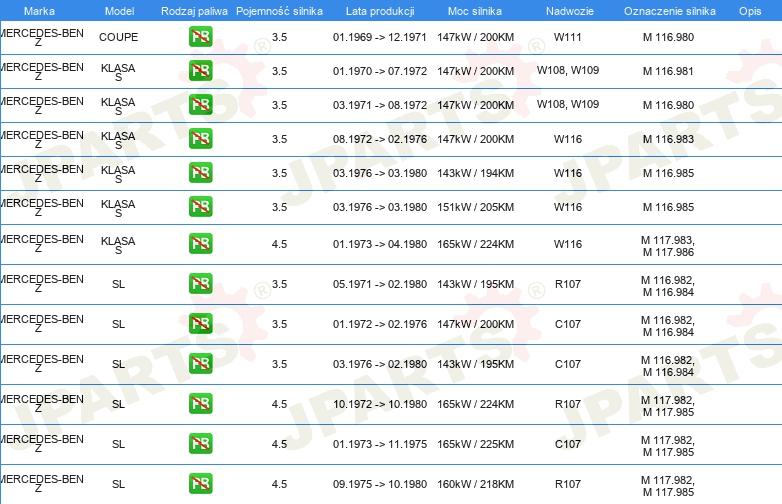The height and width of the screenshot is (504, 782).
Task: Click the Rodzaj paliwa column header
Action: [194, 11]
